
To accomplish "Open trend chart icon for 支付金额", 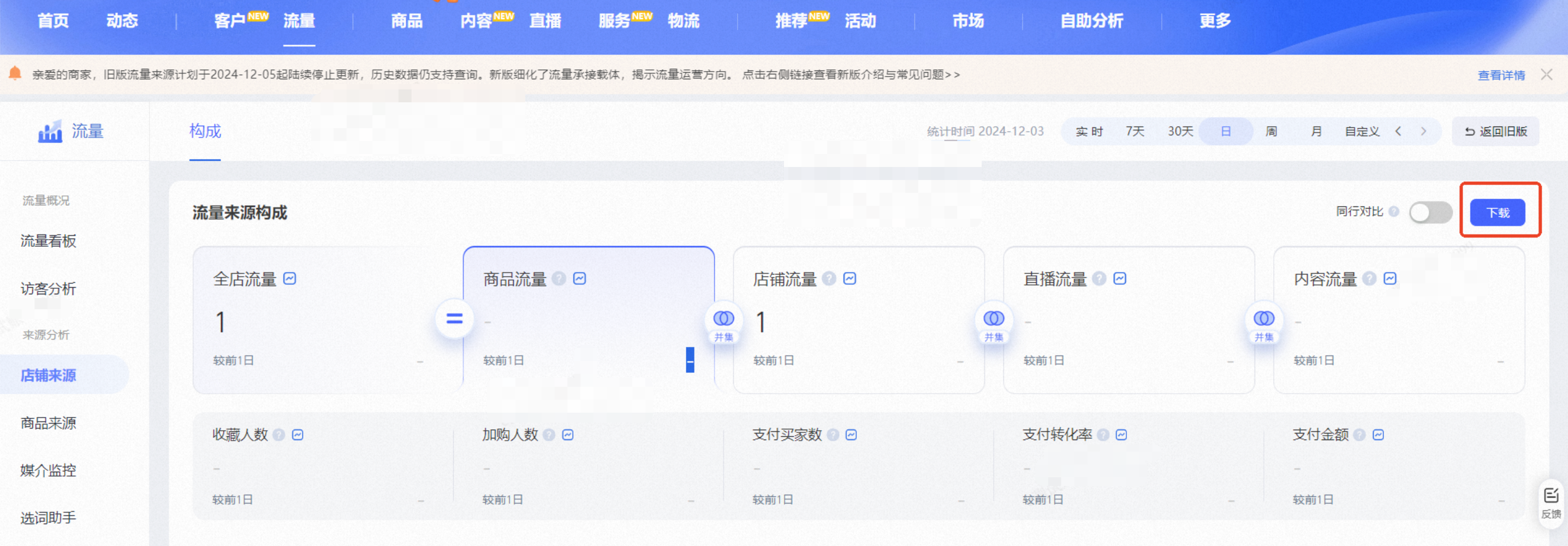I will (1379, 435).
